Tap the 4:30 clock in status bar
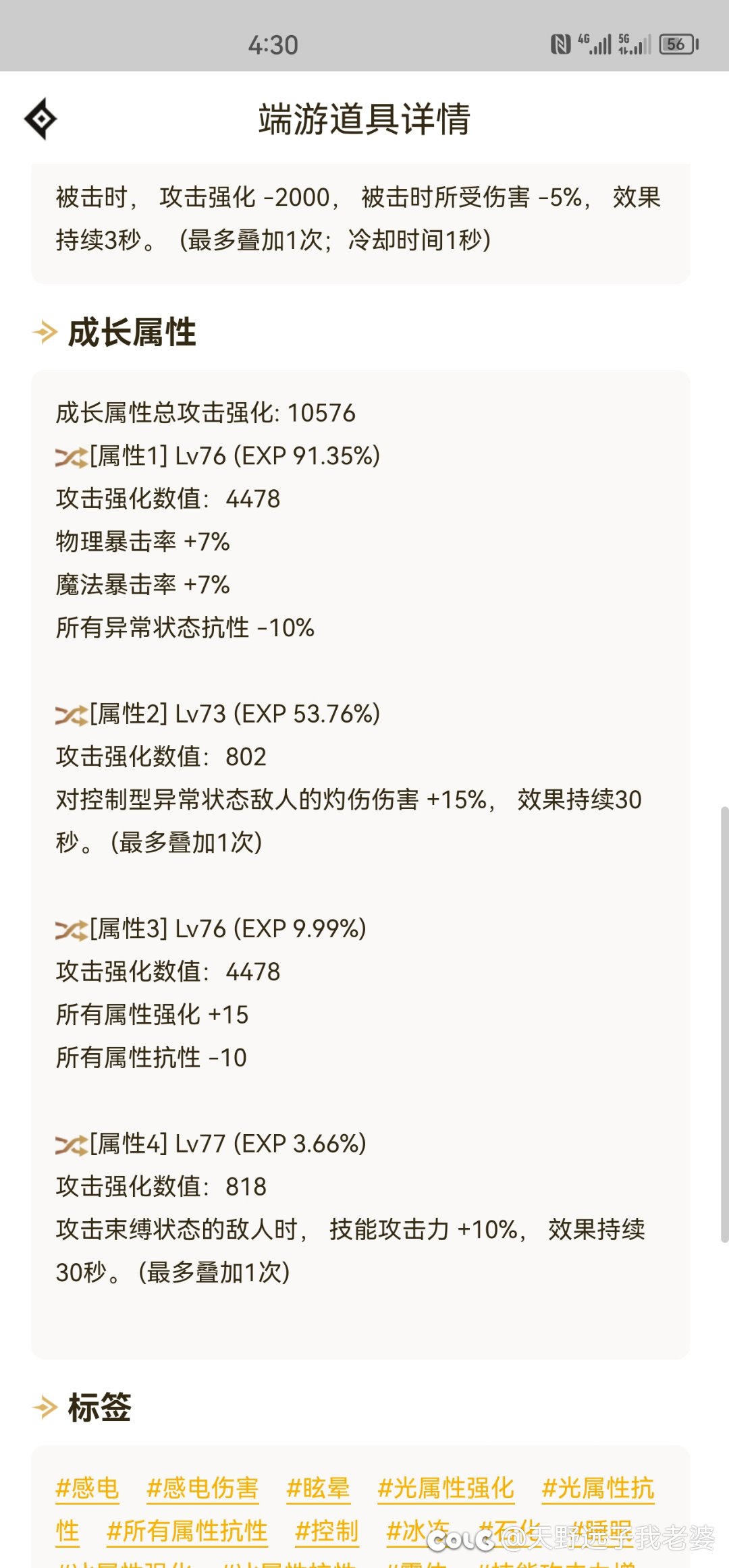The image size is (729, 1568). (x=273, y=45)
